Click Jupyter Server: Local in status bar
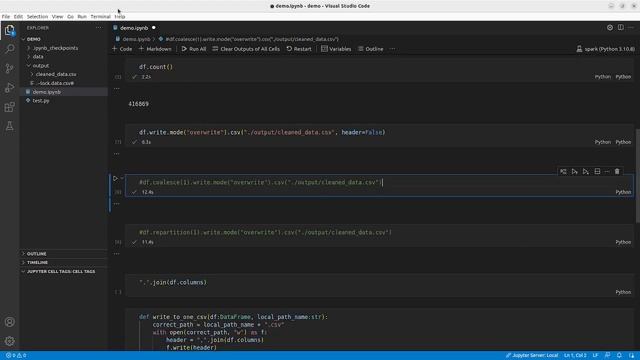 coord(532,356)
